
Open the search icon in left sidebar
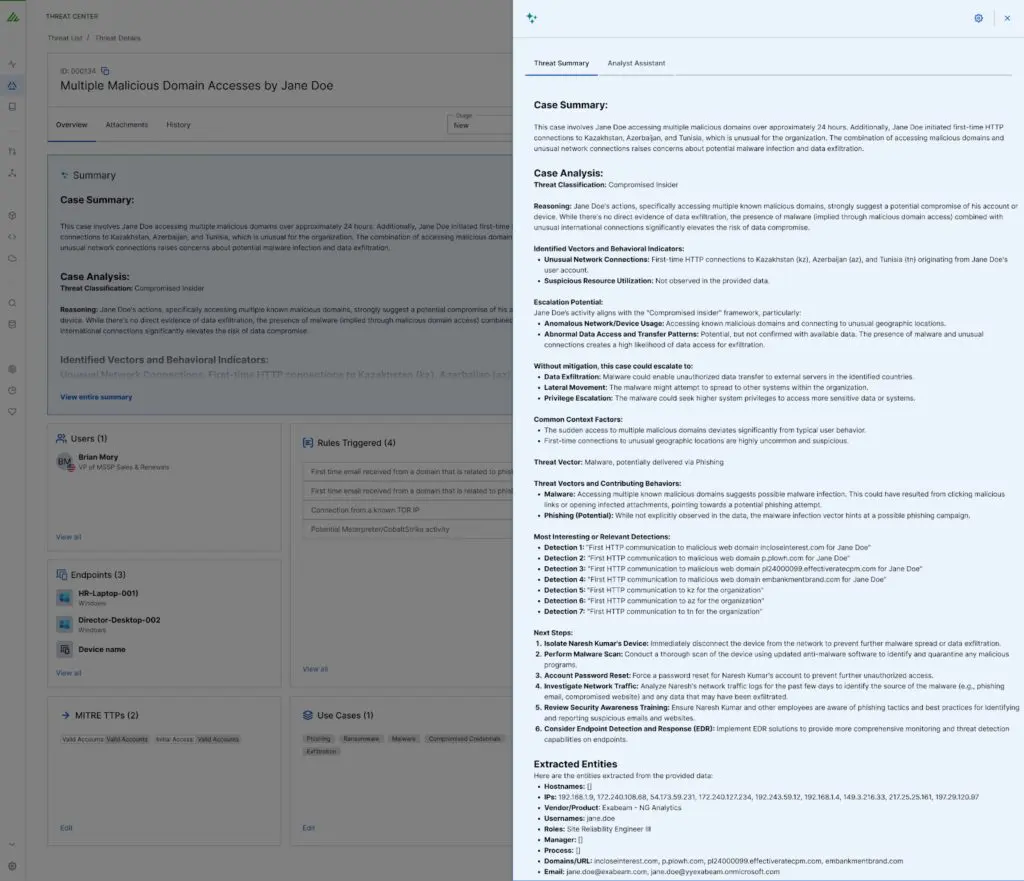point(12,303)
